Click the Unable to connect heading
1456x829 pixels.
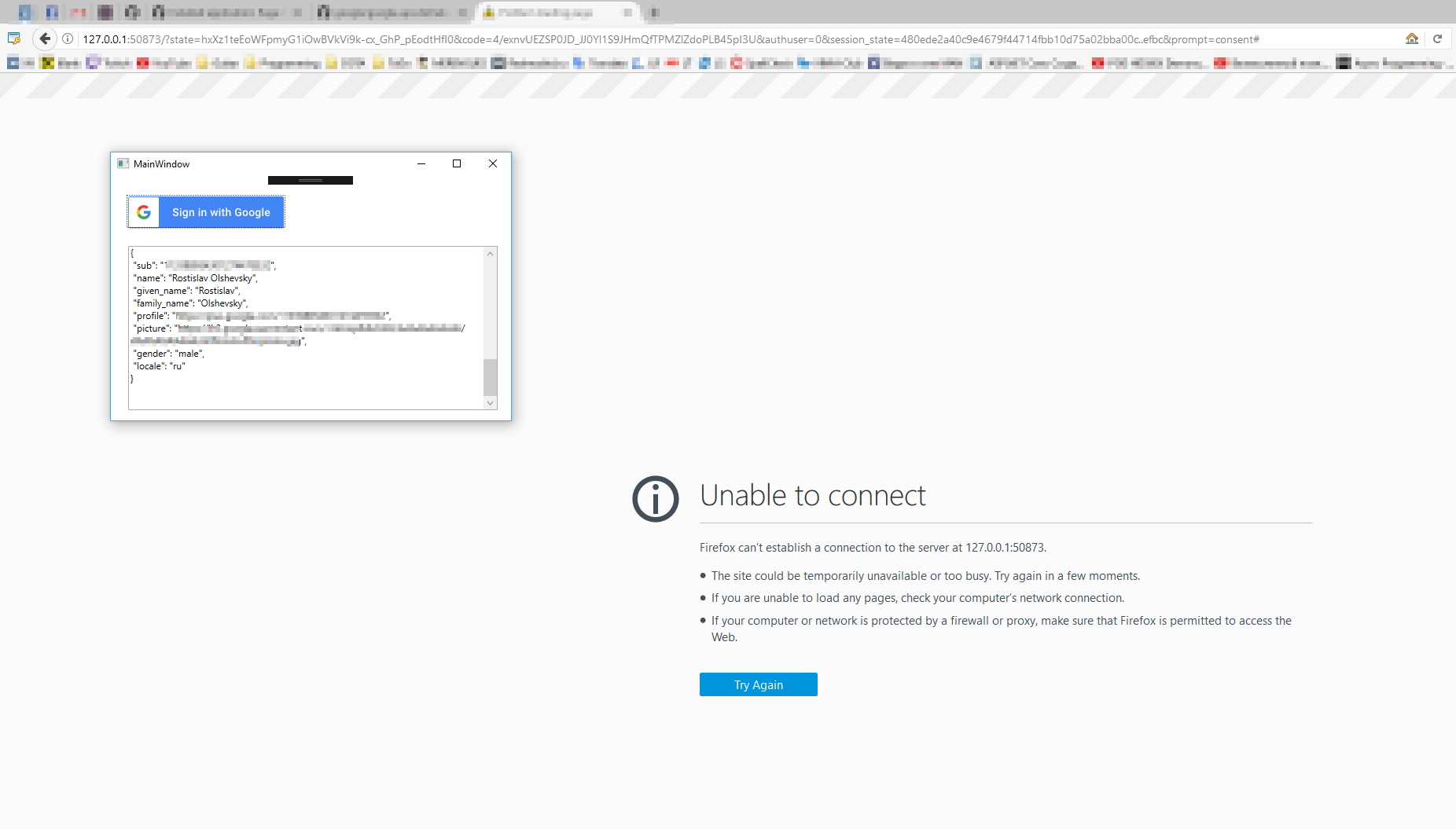point(812,496)
